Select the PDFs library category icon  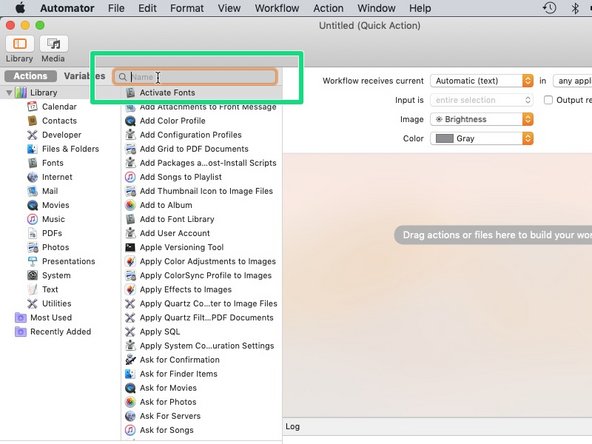32,233
